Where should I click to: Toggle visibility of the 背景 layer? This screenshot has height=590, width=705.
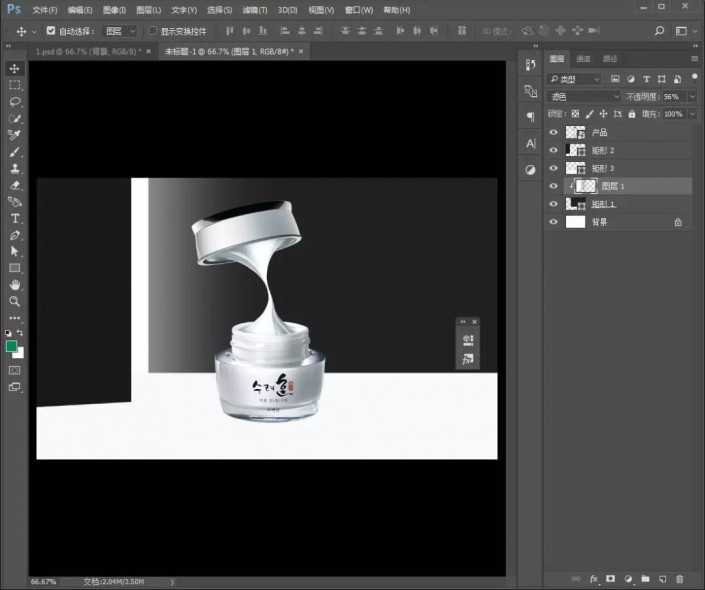point(554,222)
